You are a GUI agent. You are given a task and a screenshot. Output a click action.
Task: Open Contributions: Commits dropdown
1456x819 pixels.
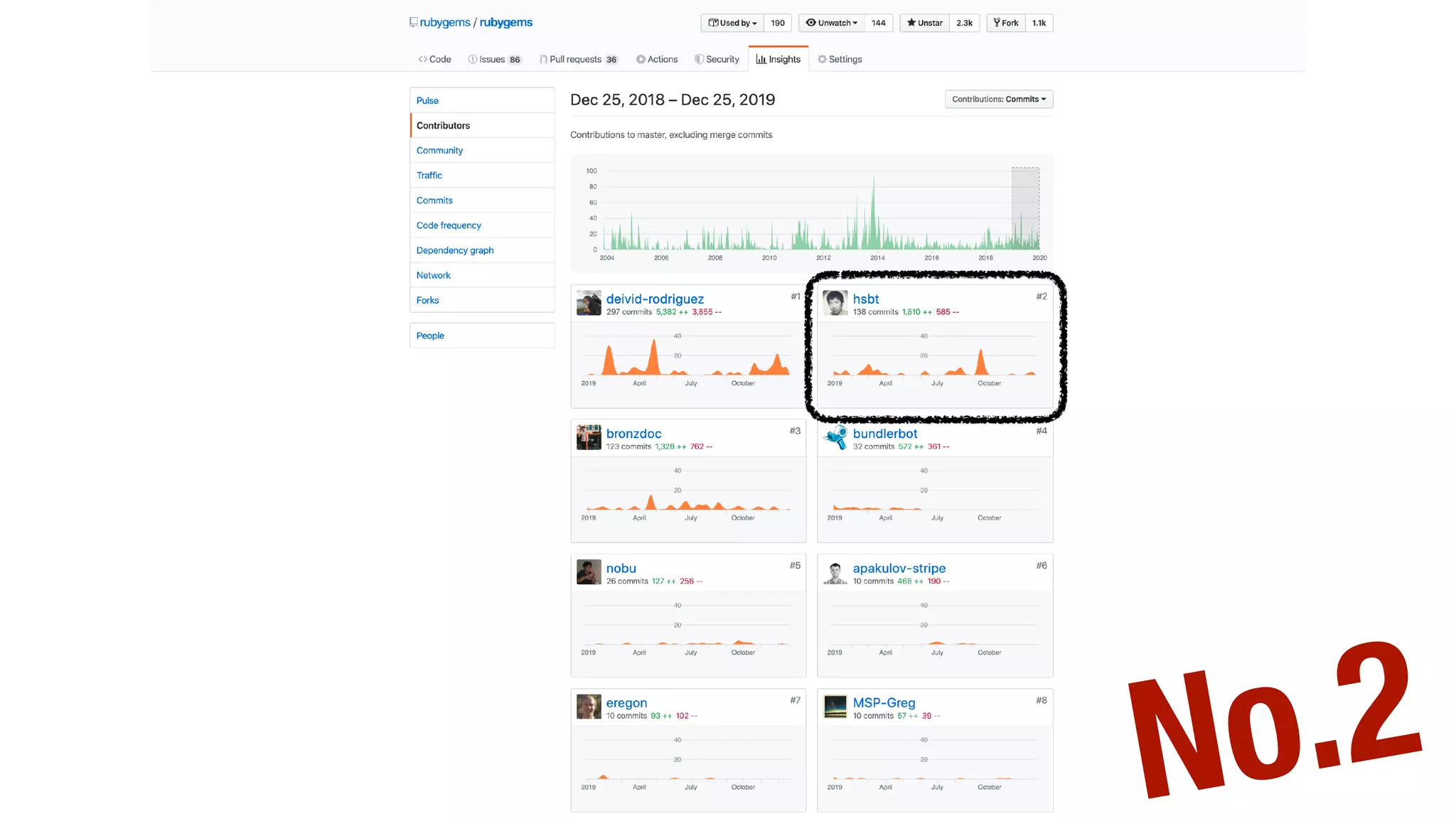(x=998, y=99)
